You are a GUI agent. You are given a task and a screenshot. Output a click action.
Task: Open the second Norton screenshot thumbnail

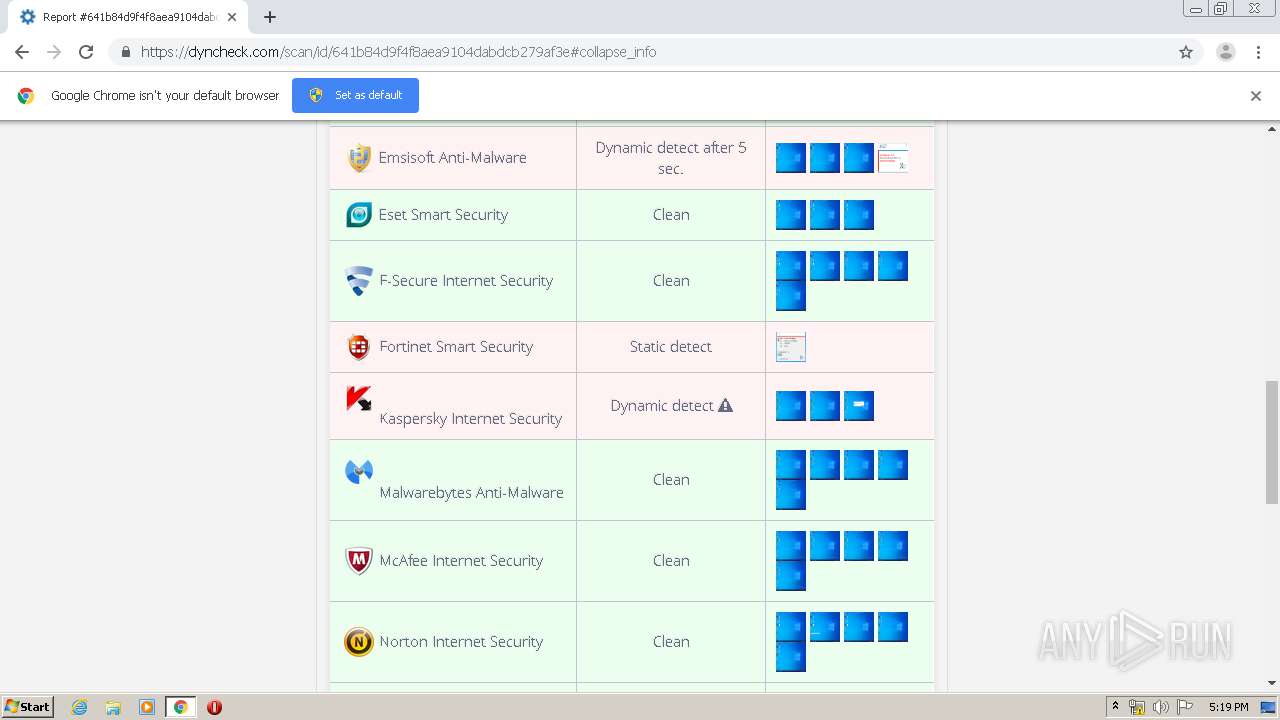[x=825, y=627]
